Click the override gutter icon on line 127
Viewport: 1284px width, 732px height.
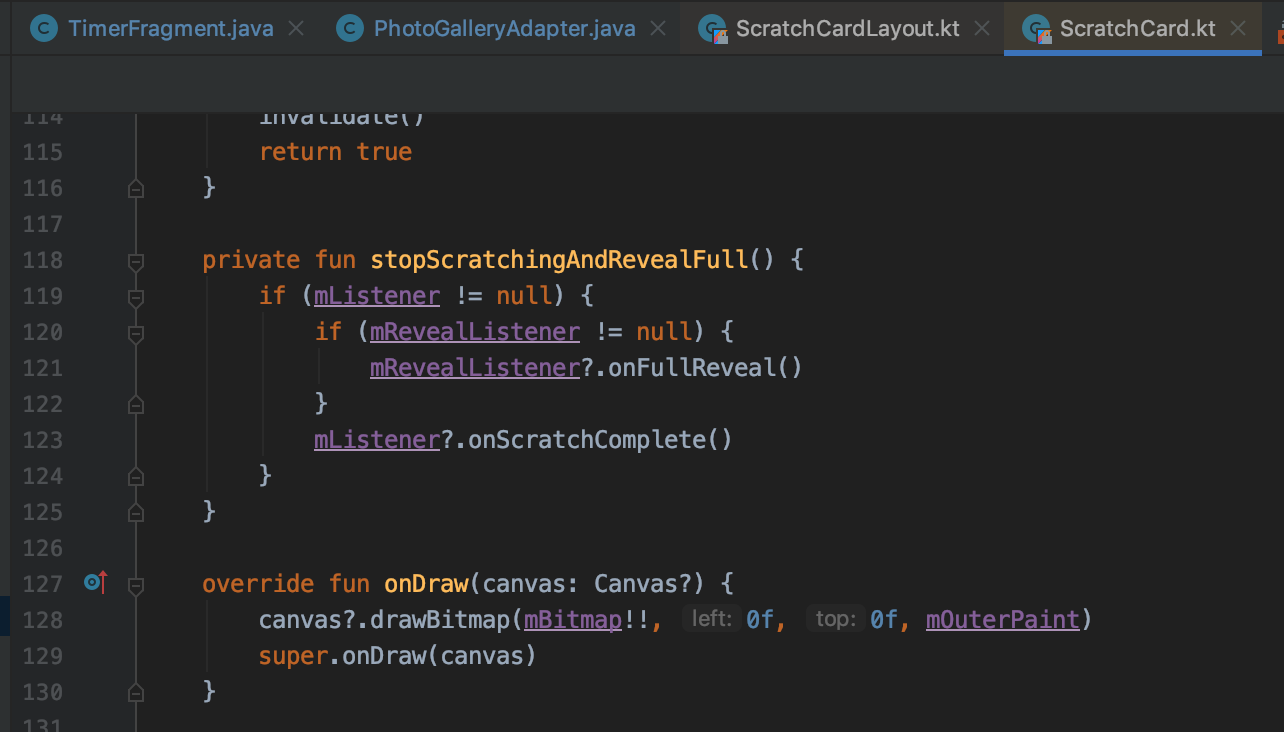[95, 582]
